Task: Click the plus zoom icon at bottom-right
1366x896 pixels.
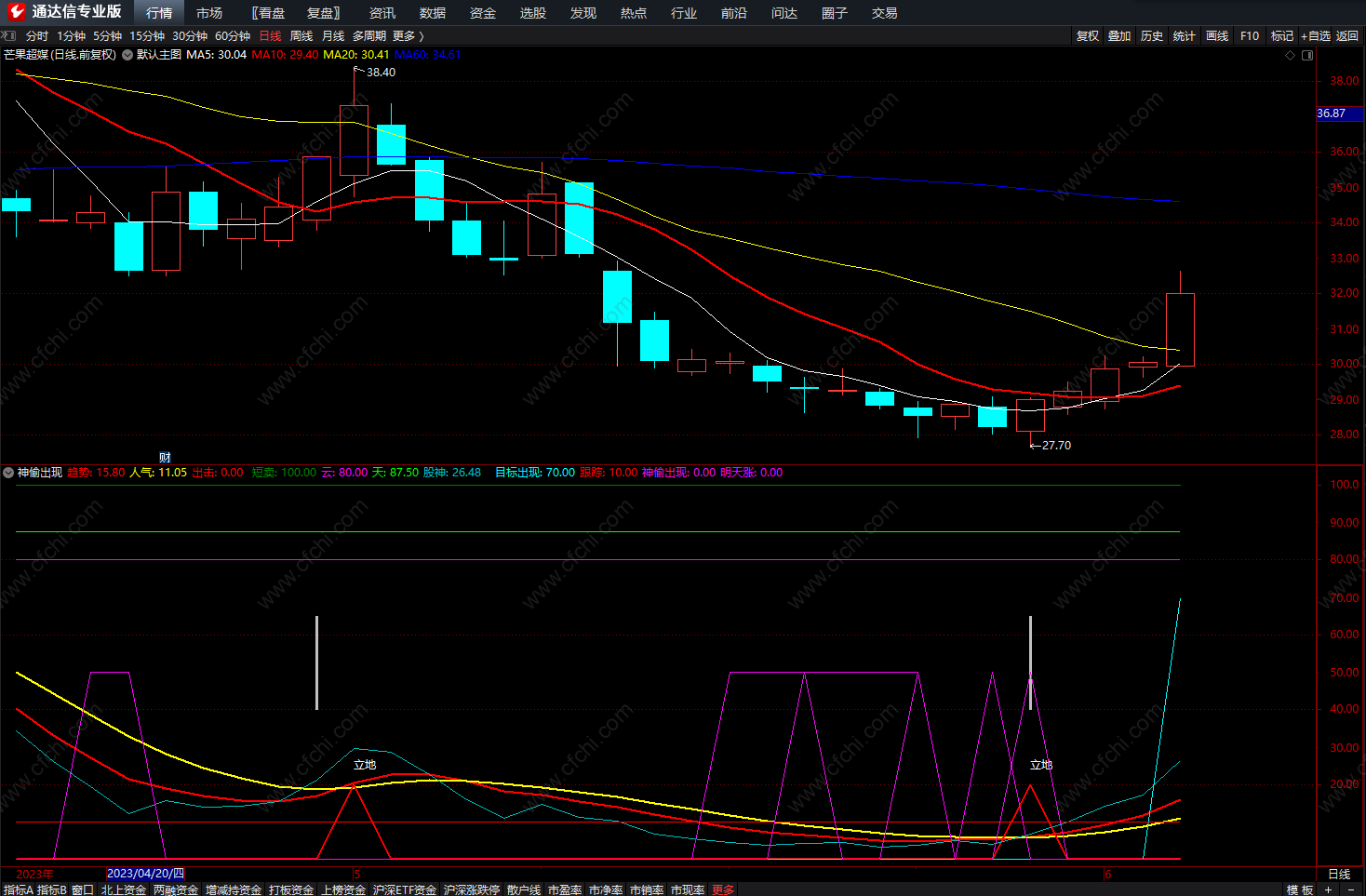Action: [1328, 889]
